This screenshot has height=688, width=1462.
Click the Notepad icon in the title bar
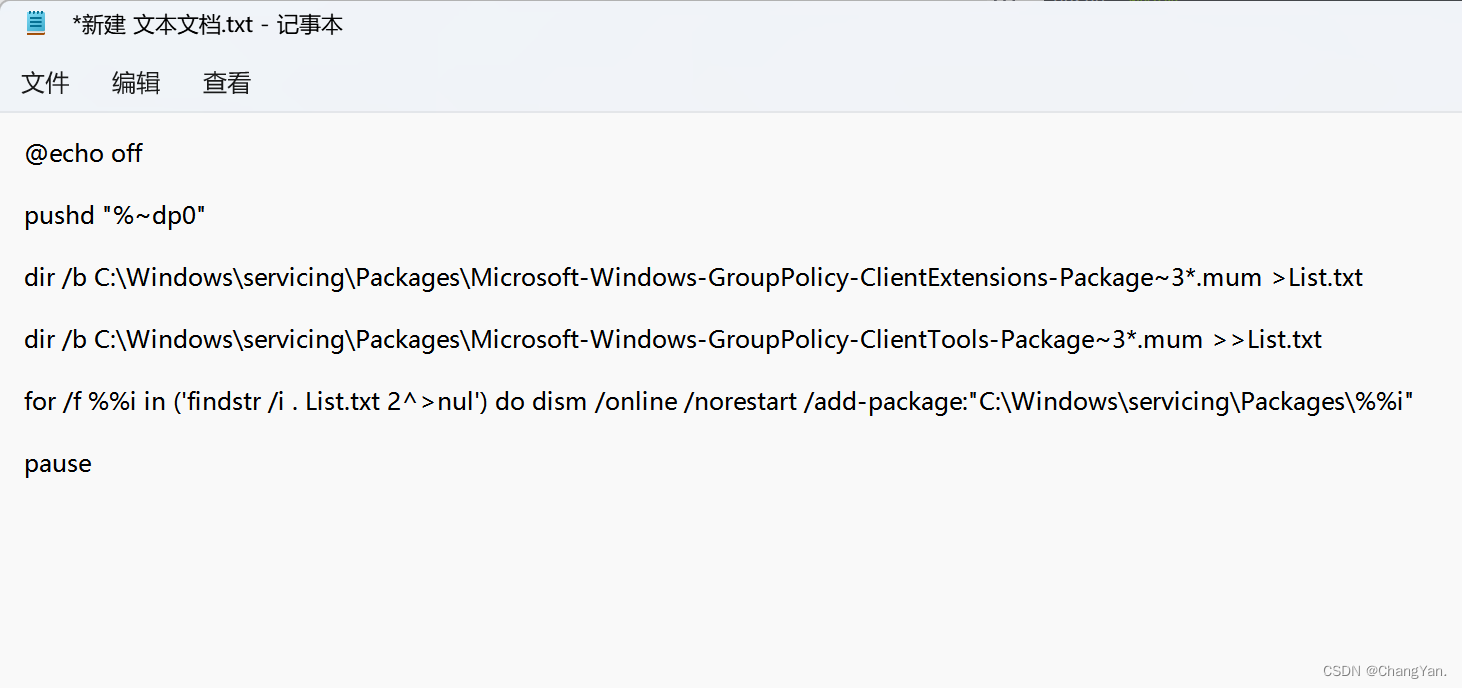coord(36,22)
